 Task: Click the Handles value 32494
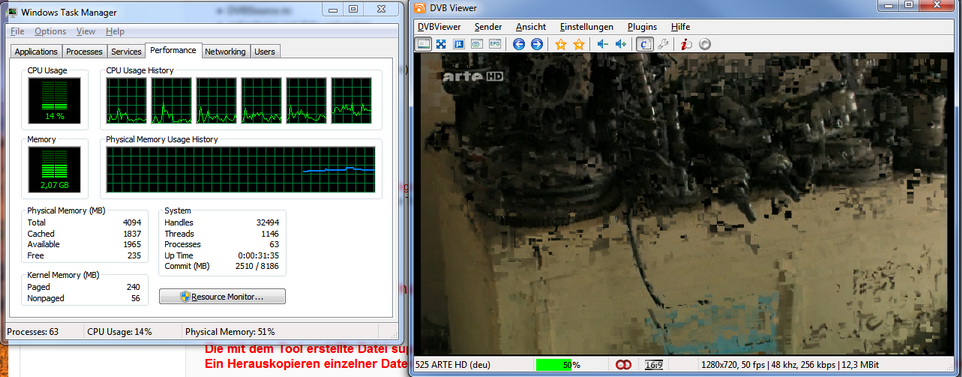(x=267, y=223)
